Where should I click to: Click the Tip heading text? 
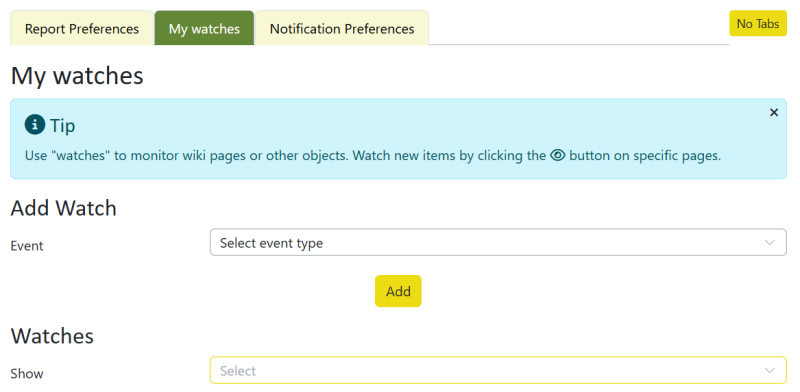[x=63, y=125]
